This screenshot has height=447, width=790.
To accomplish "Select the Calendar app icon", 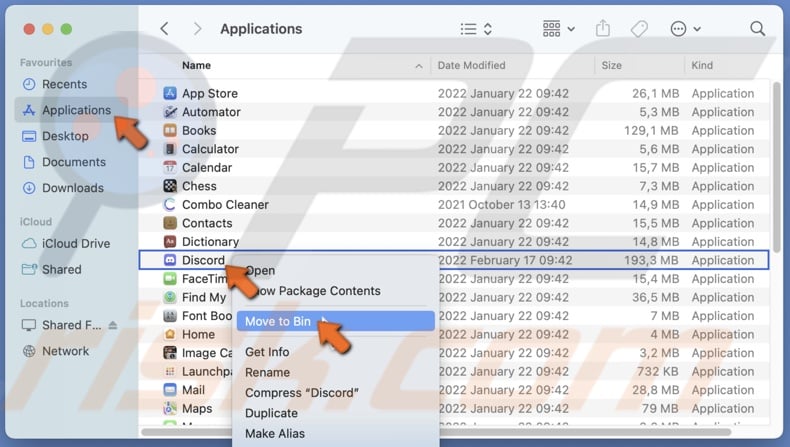I will point(170,167).
